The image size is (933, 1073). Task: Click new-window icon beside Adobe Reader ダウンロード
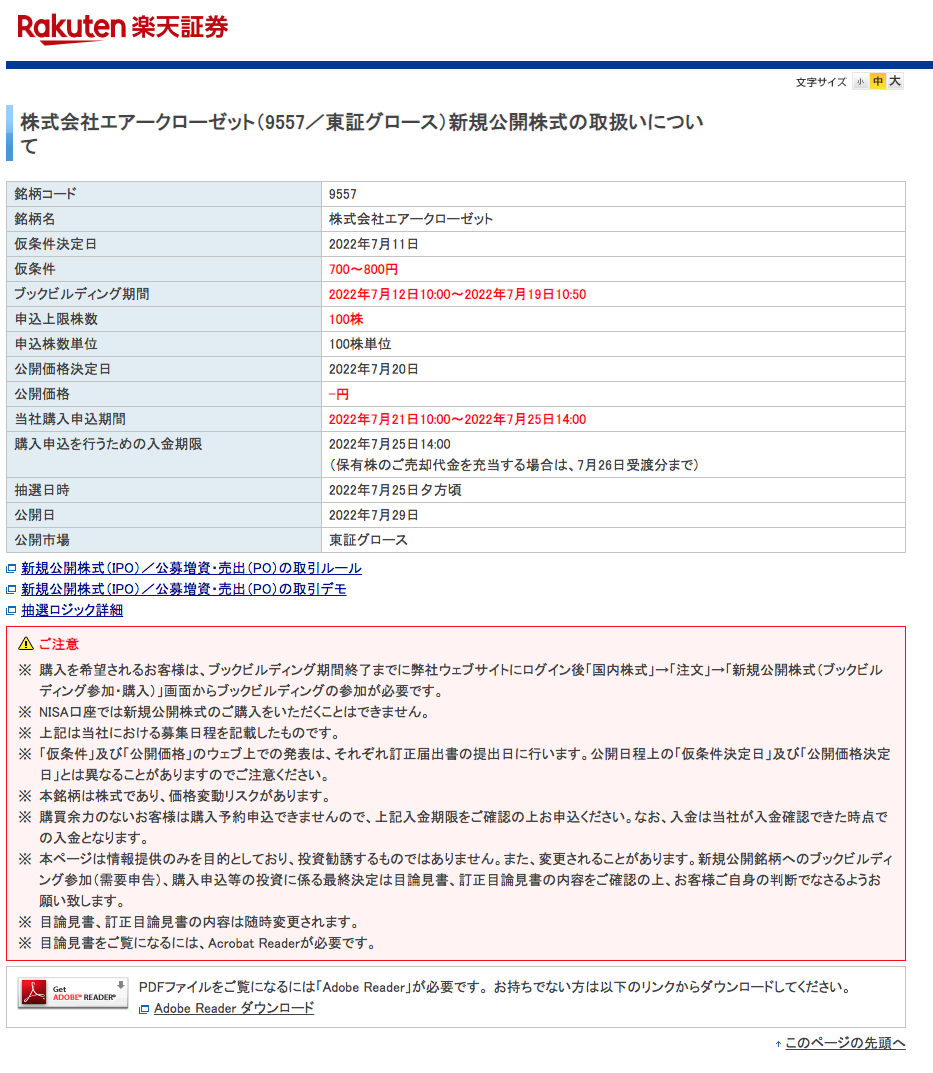144,1009
